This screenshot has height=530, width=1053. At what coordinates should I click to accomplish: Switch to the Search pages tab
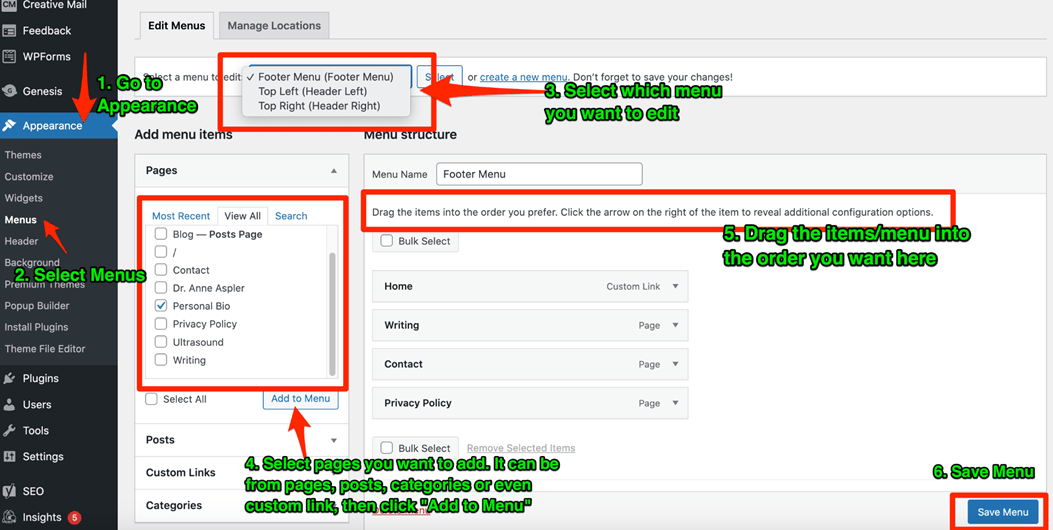[x=291, y=216]
